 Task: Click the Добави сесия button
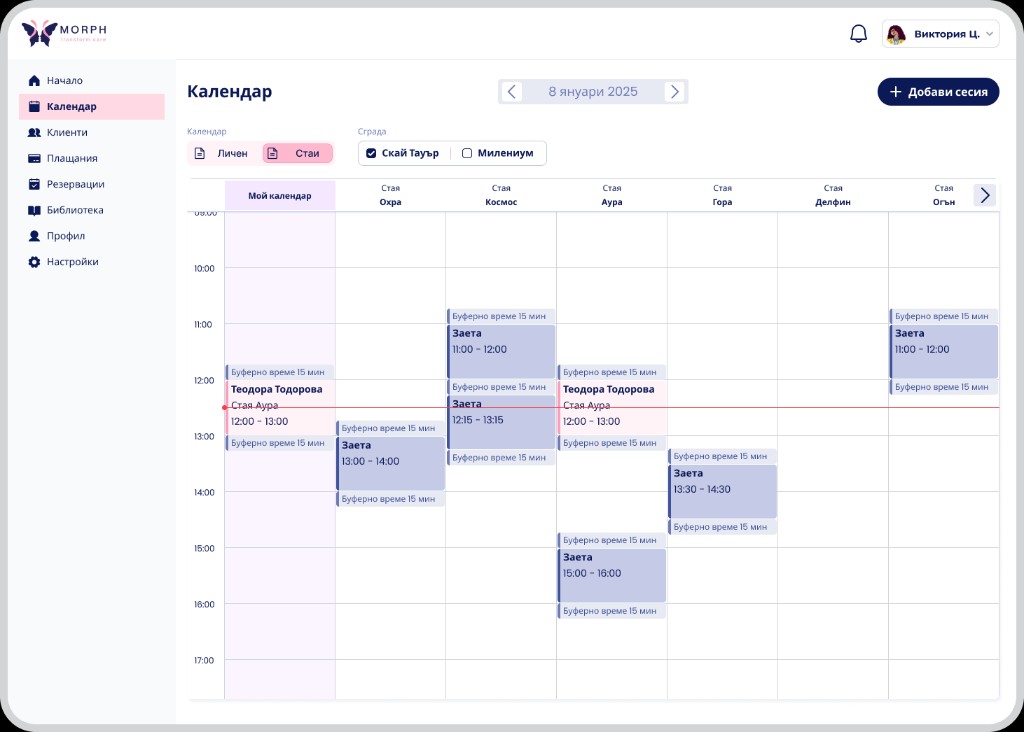(x=938, y=91)
